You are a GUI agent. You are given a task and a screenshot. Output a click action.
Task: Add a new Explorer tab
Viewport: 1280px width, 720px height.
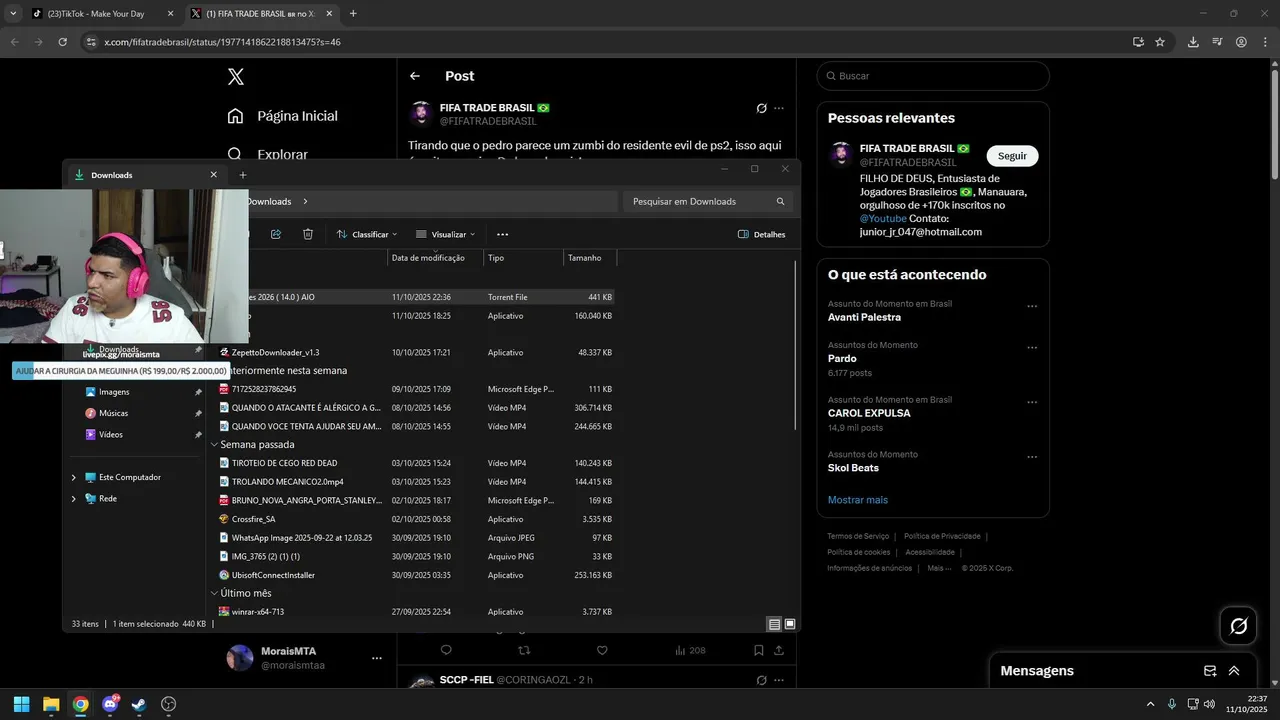pos(242,175)
